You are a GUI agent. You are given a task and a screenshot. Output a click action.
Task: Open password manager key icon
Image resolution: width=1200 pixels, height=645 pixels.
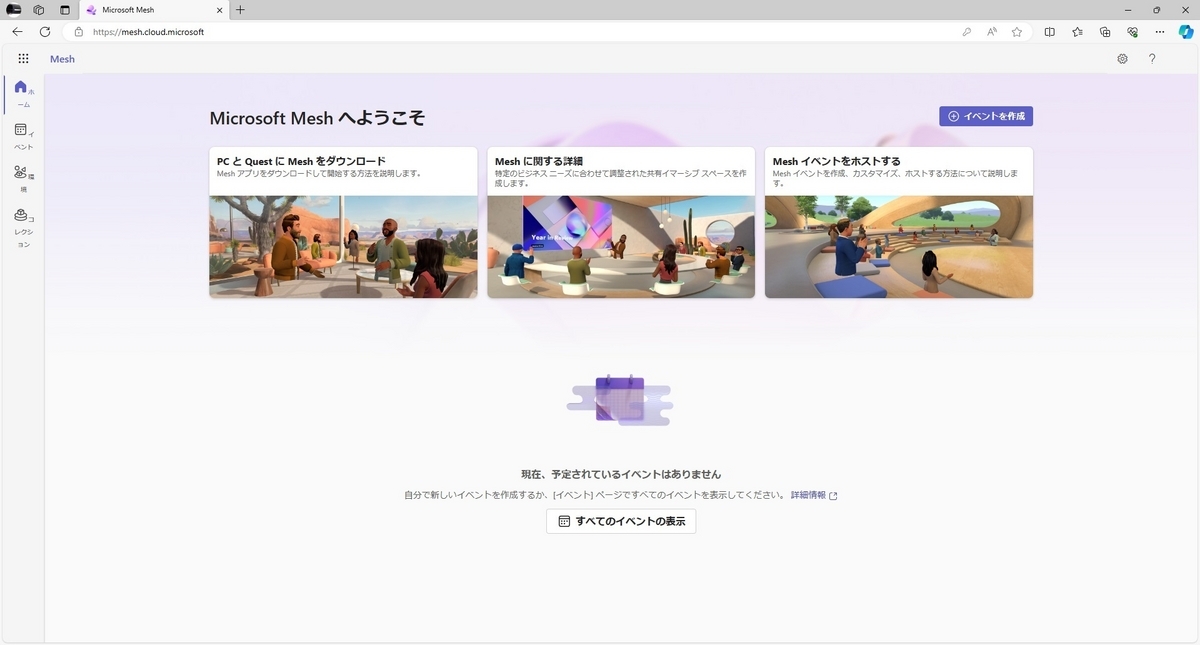coord(966,32)
